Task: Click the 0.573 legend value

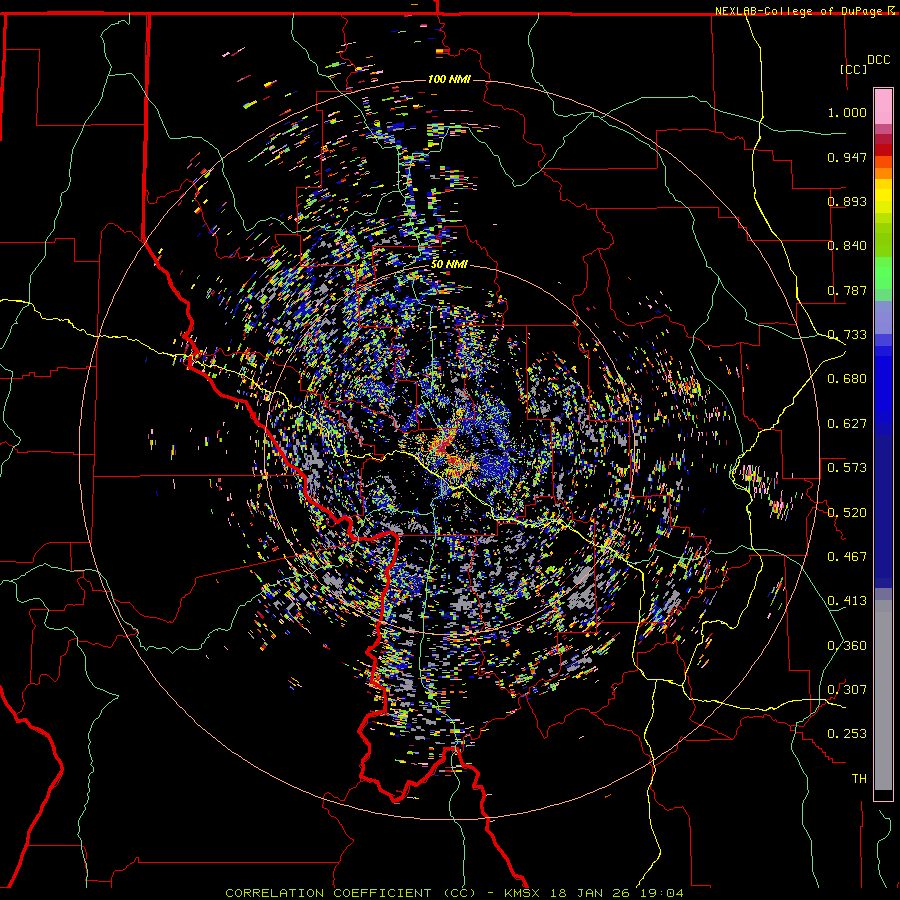Action: click(x=847, y=468)
